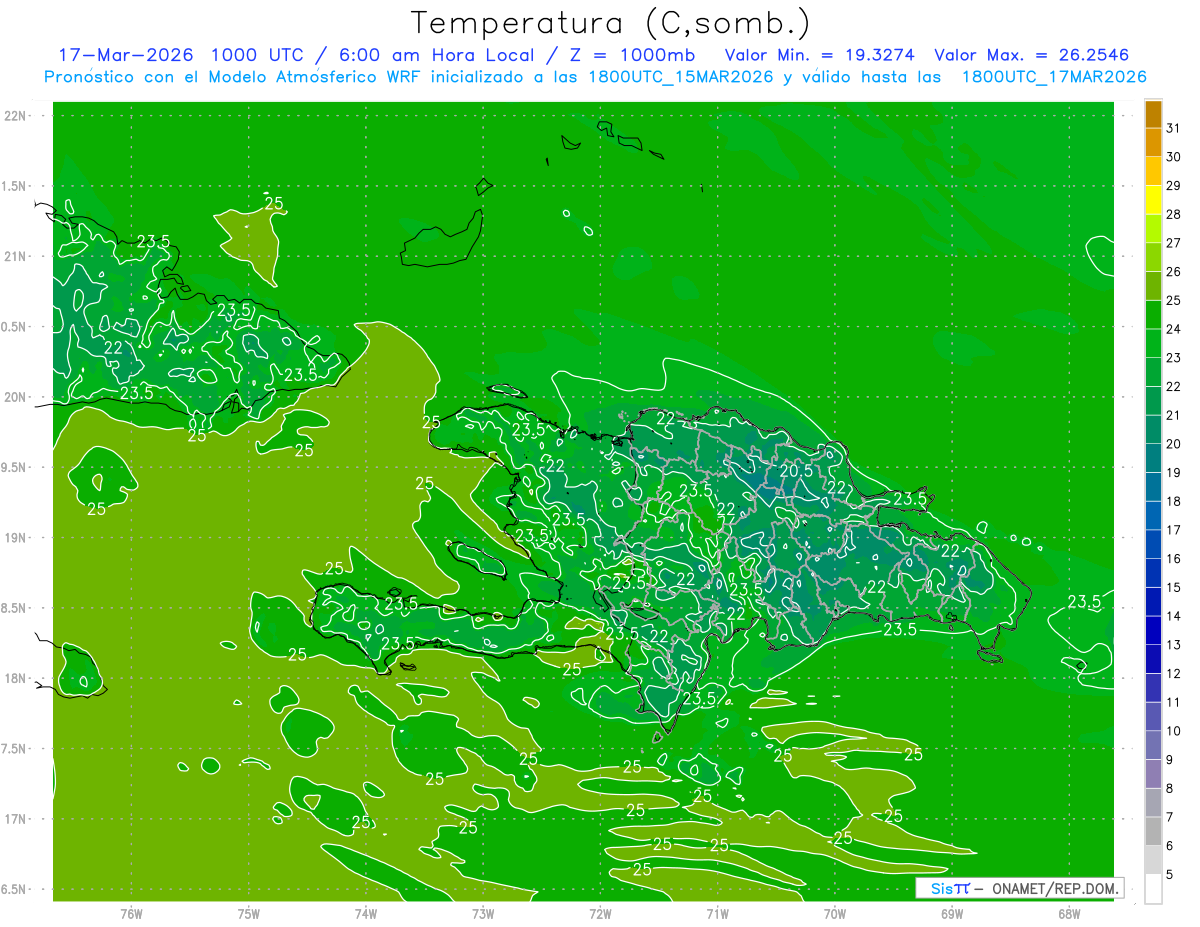Click the '69W' longitude axis label
The image size is (1200, 927).
[x=952, y=915]
